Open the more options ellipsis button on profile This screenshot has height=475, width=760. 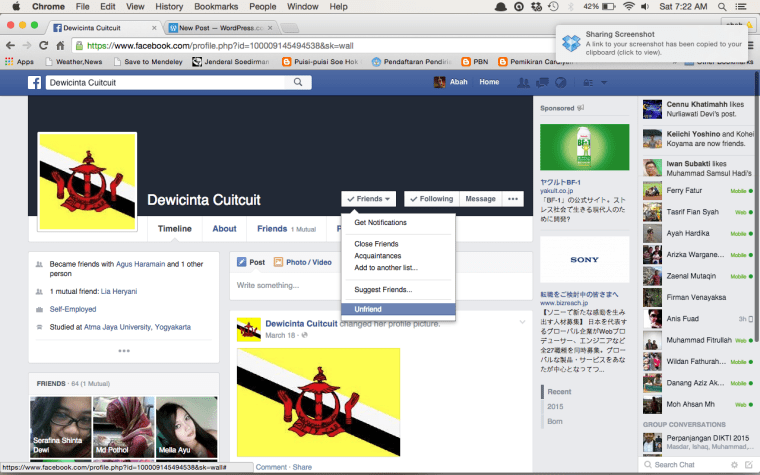[x=513, y=199]
